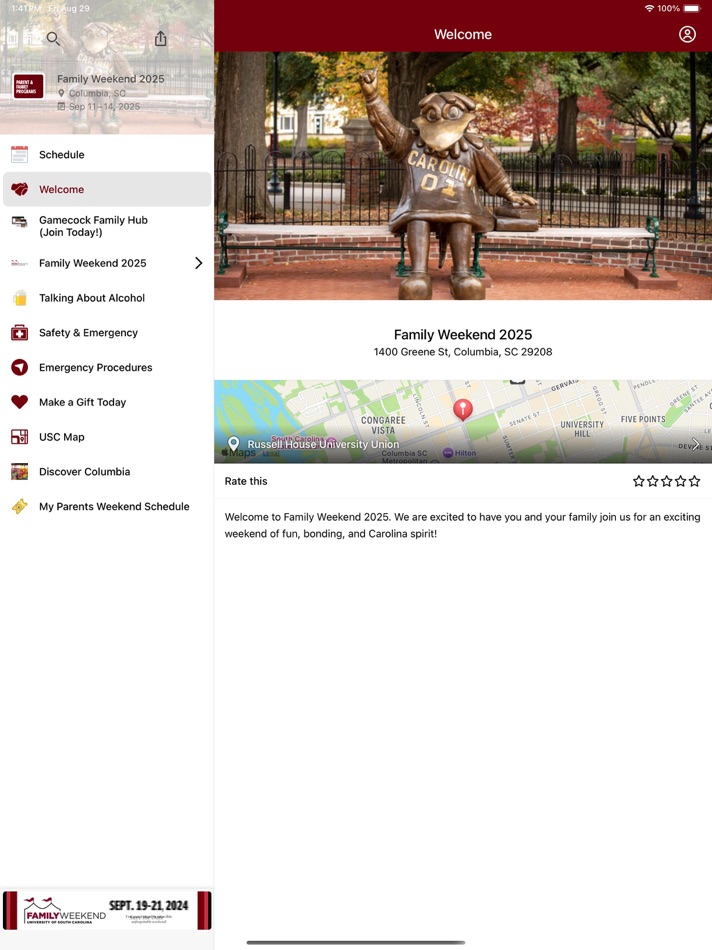712x950 pixels.
Task: Click the red location pin on the map
Action: pyautogui.click(x=463, y=409)
